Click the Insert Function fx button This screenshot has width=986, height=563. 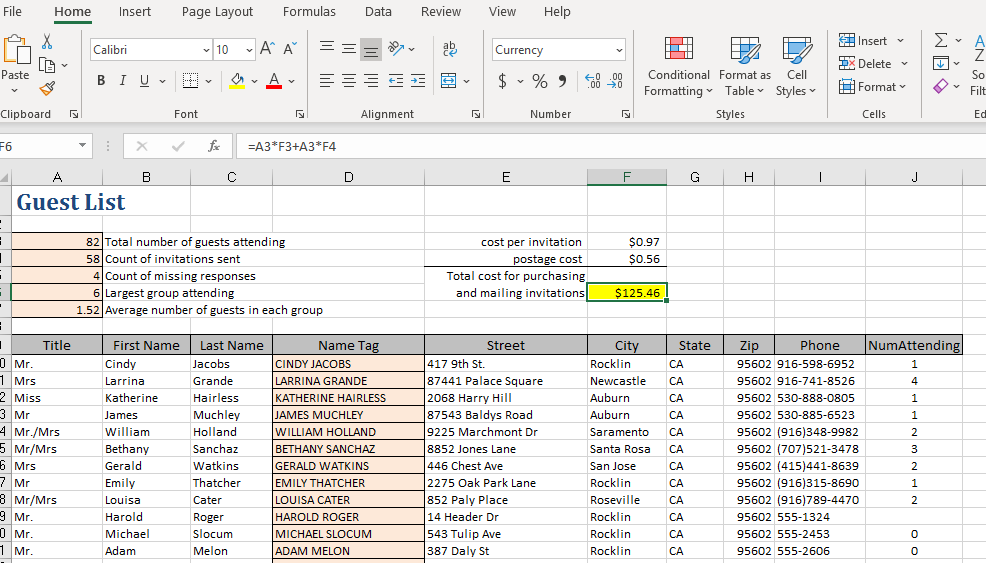[214, 146]
